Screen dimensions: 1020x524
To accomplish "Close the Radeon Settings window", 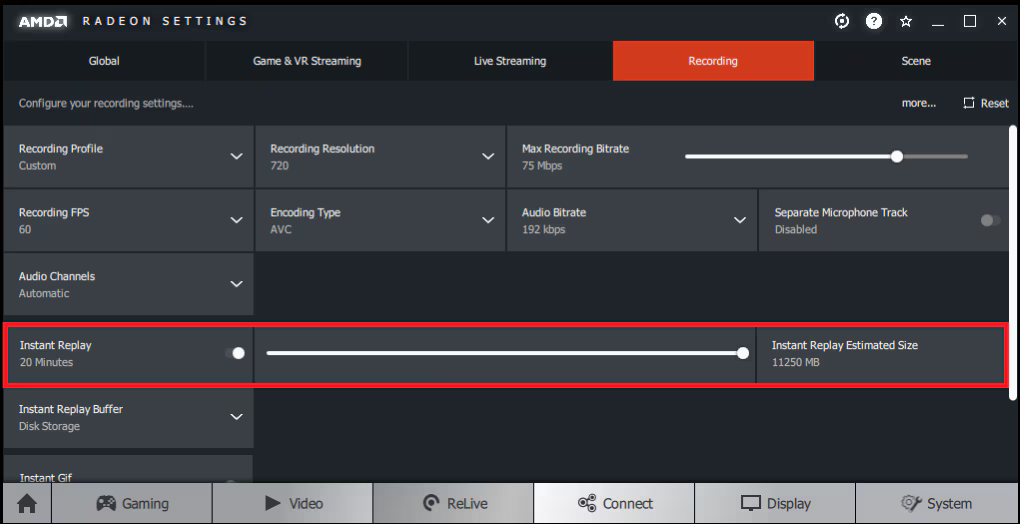I will 1002,21.
